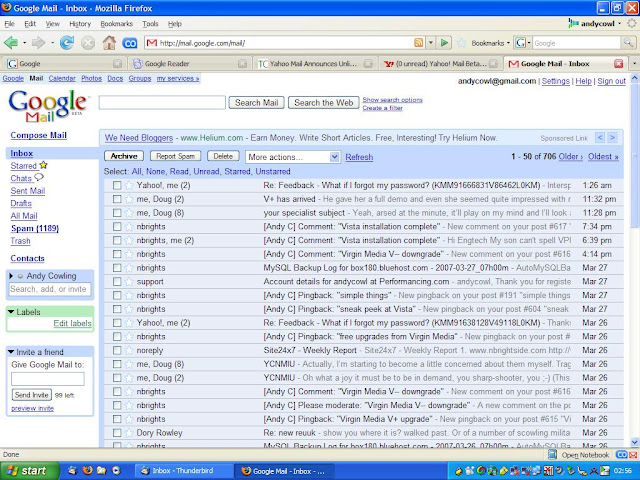Switch to the Google Reader tab

(x=190, y=63)
